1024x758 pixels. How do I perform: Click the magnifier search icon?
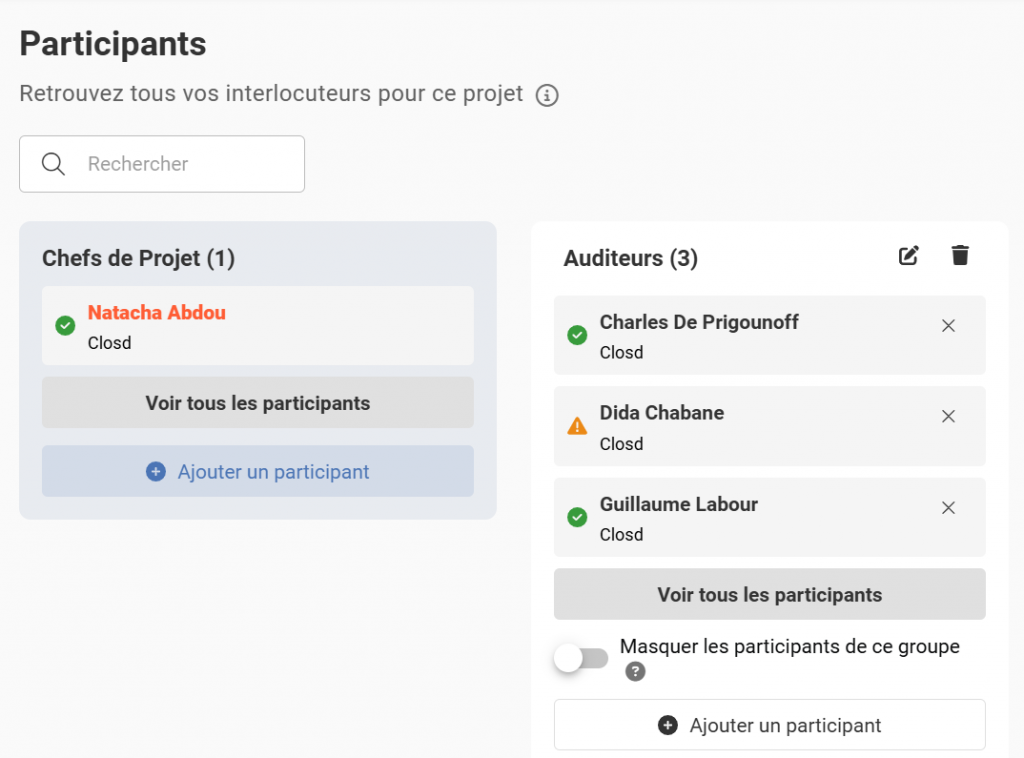[x=54, y=164]
